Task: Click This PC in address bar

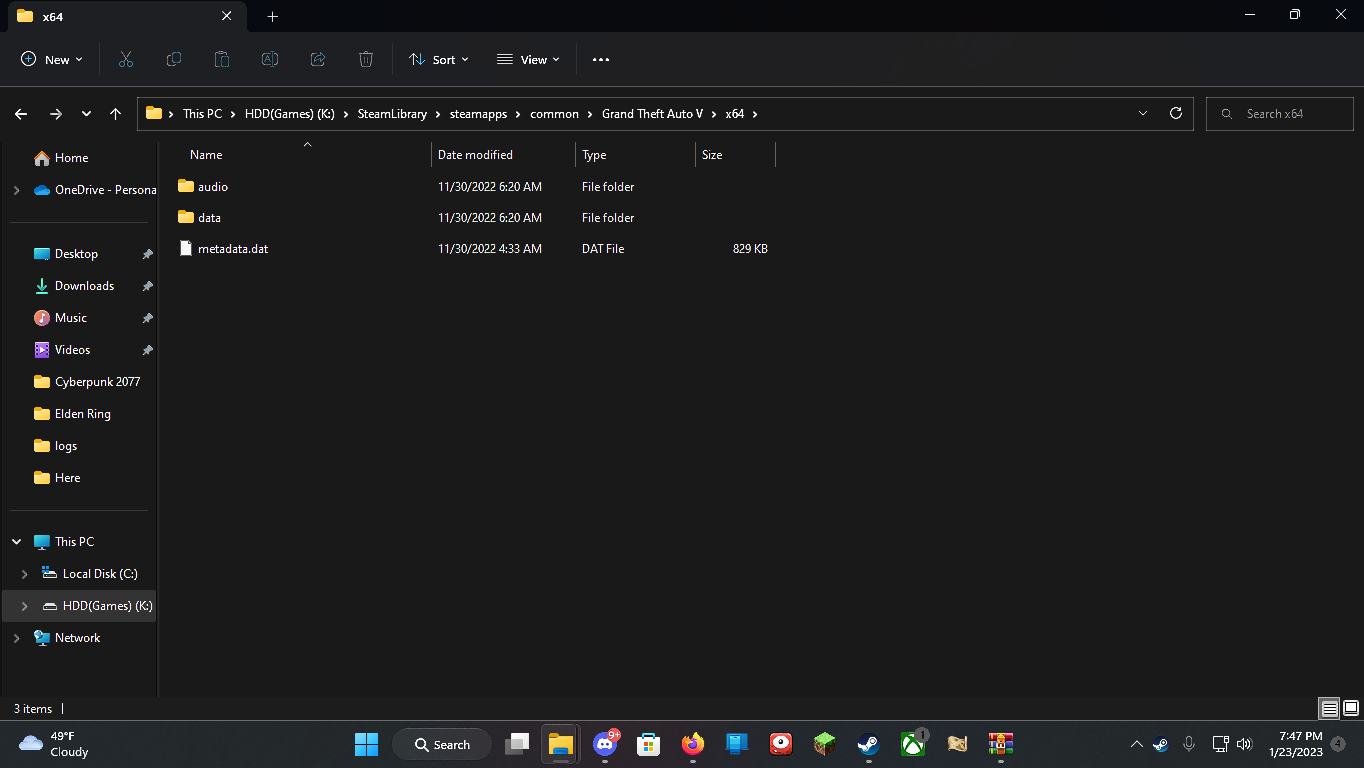Action: pos(202,114)
